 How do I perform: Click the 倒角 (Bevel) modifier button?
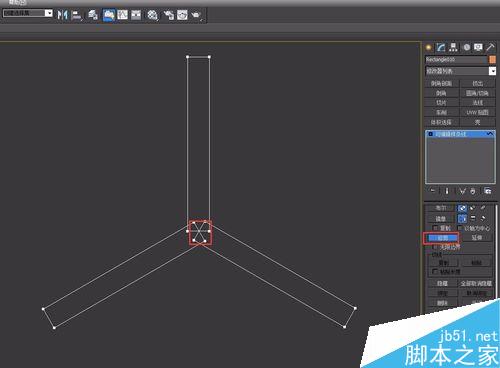pyautogui.click(x=442, y=93)
